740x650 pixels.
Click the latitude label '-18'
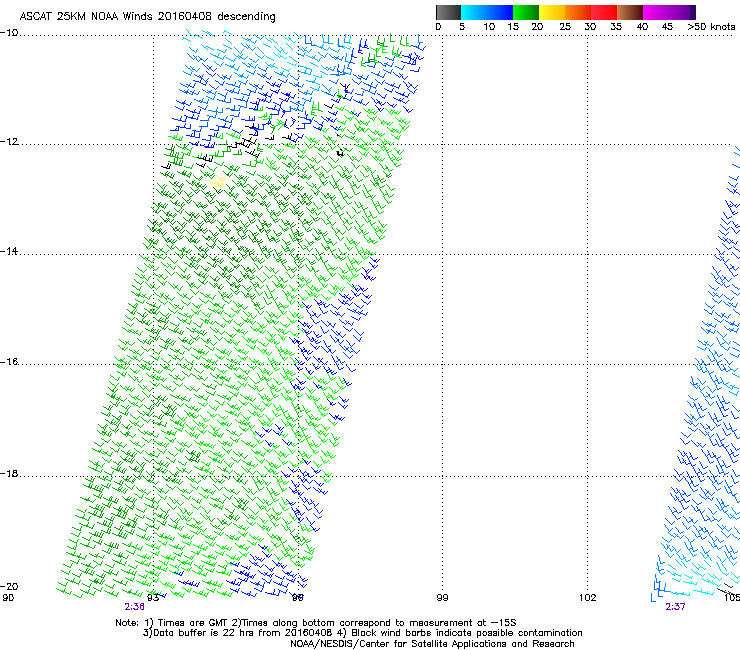click(x=9, y=473)
